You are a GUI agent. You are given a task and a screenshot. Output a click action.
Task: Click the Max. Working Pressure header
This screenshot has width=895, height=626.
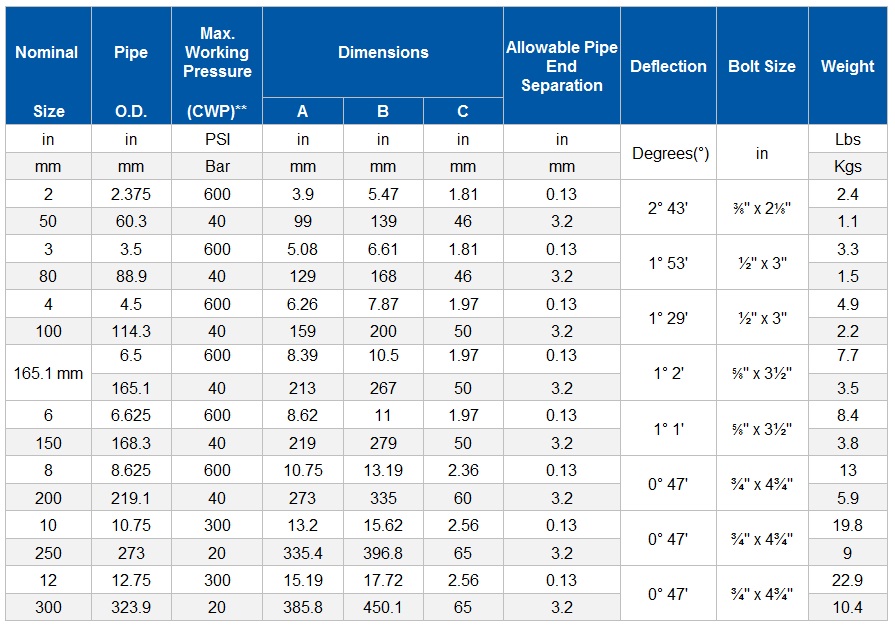[x=217, y=53]
